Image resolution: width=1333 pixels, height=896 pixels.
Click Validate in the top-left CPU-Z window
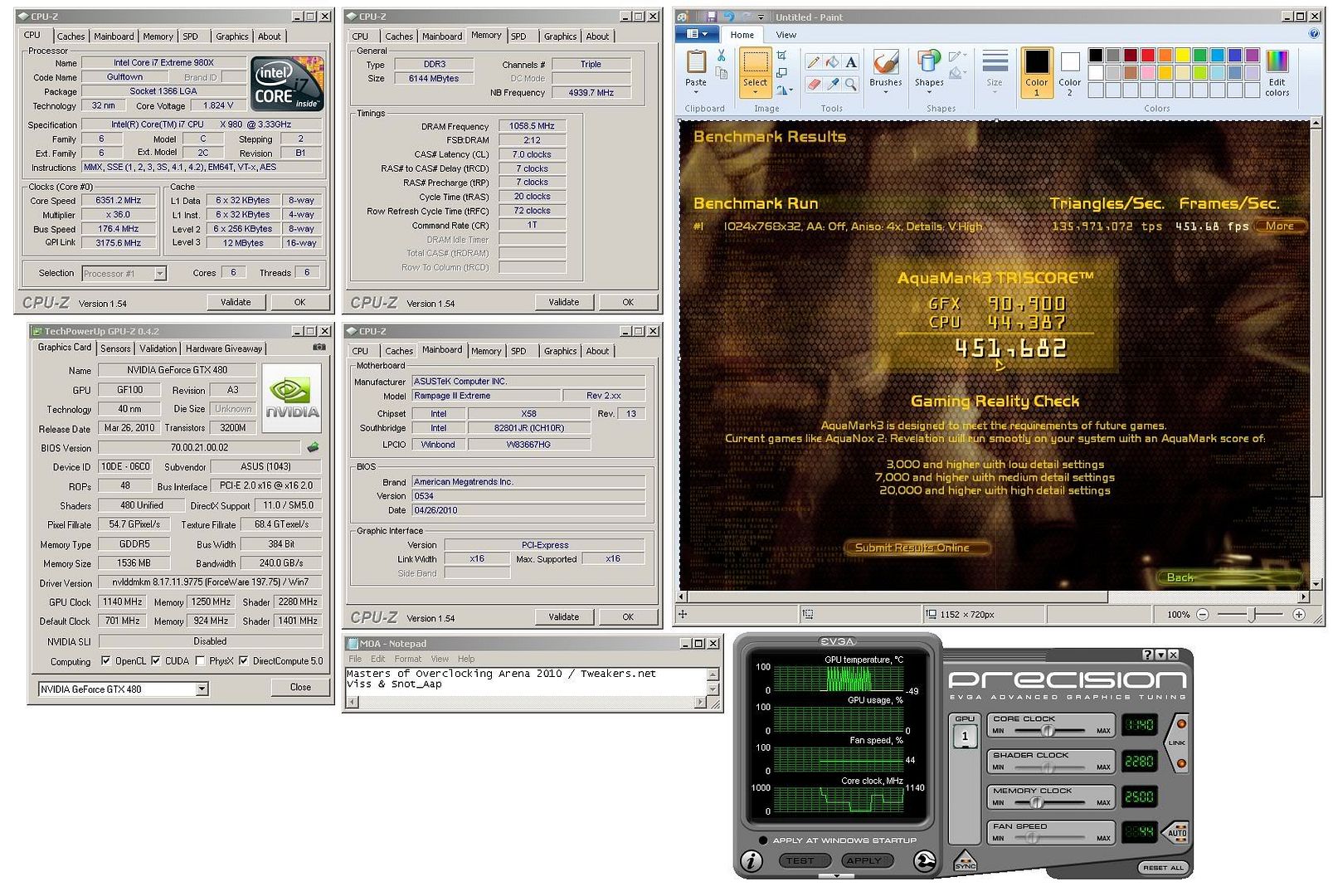point(236,302)
